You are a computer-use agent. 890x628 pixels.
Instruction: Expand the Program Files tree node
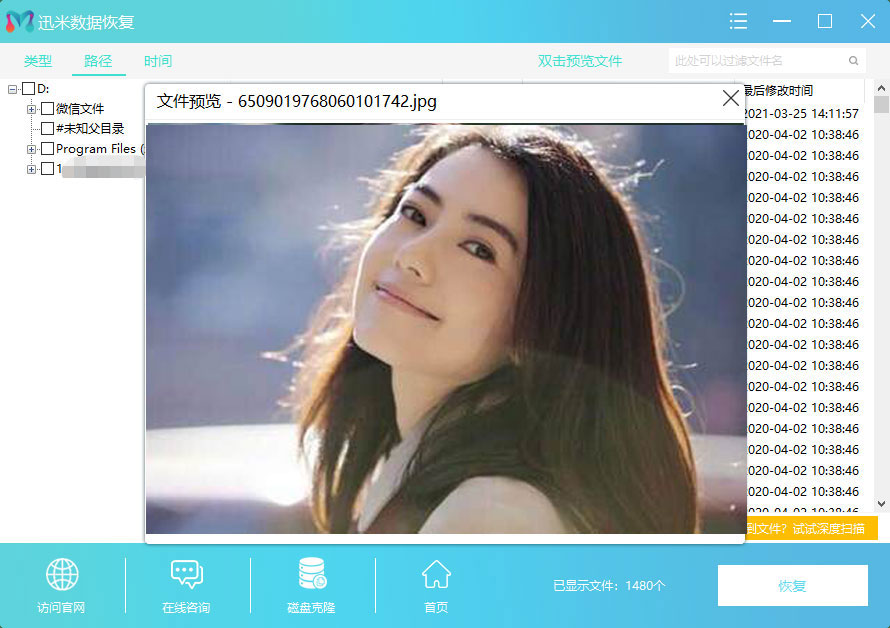coord(32,149)
